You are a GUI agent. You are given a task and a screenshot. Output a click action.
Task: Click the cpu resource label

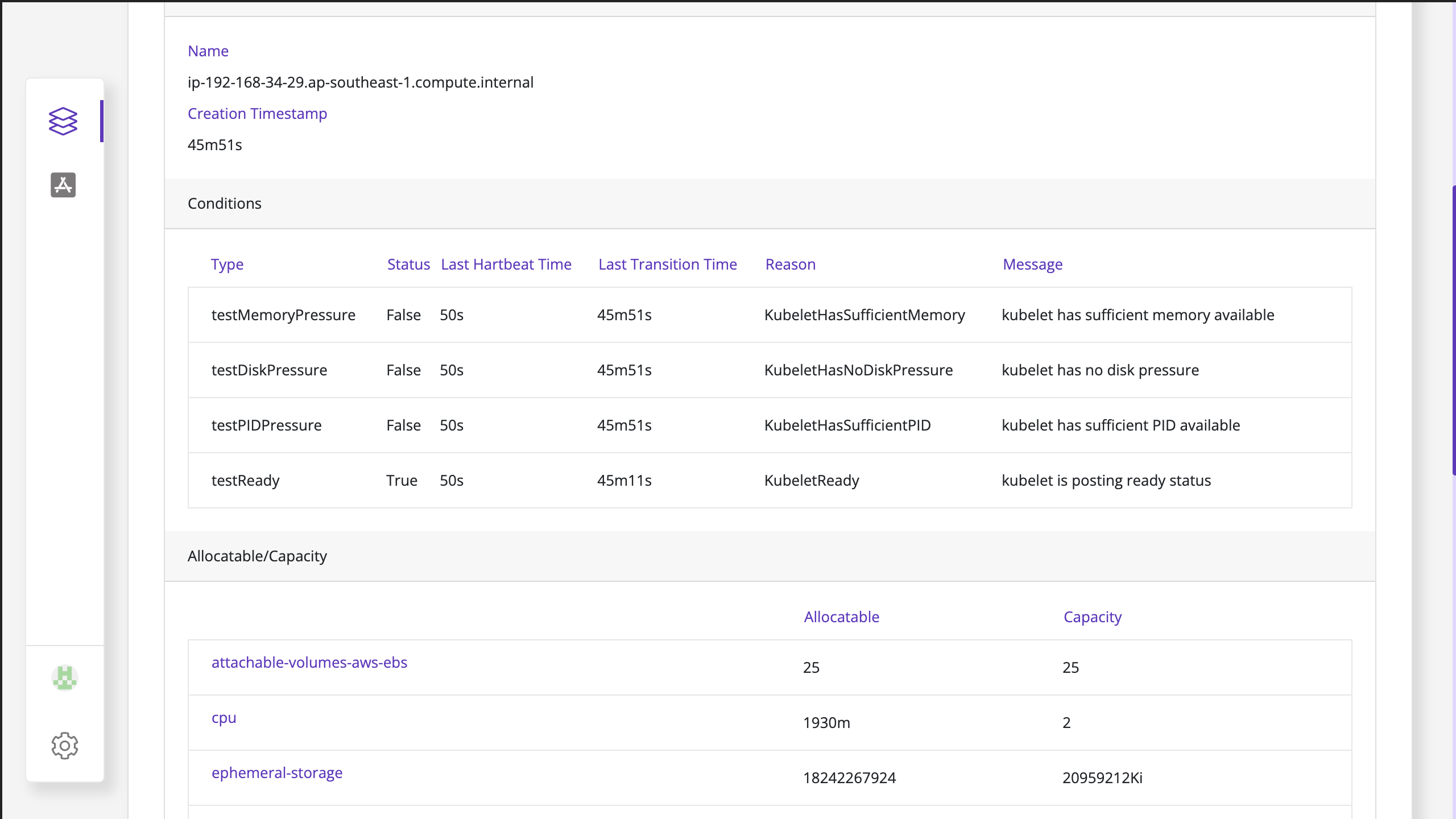pos(224,718)
